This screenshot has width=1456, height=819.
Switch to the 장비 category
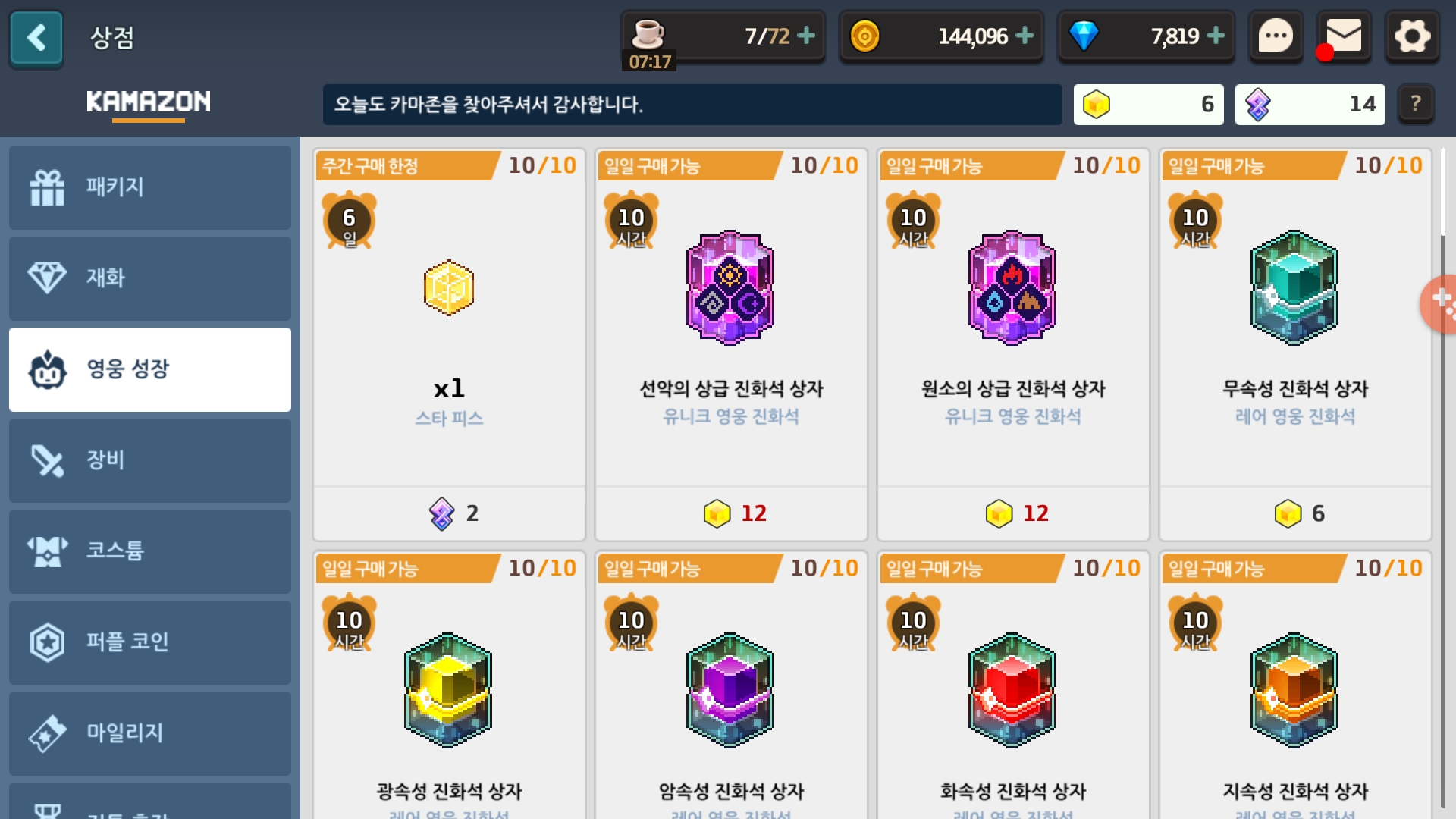[150, 460]
